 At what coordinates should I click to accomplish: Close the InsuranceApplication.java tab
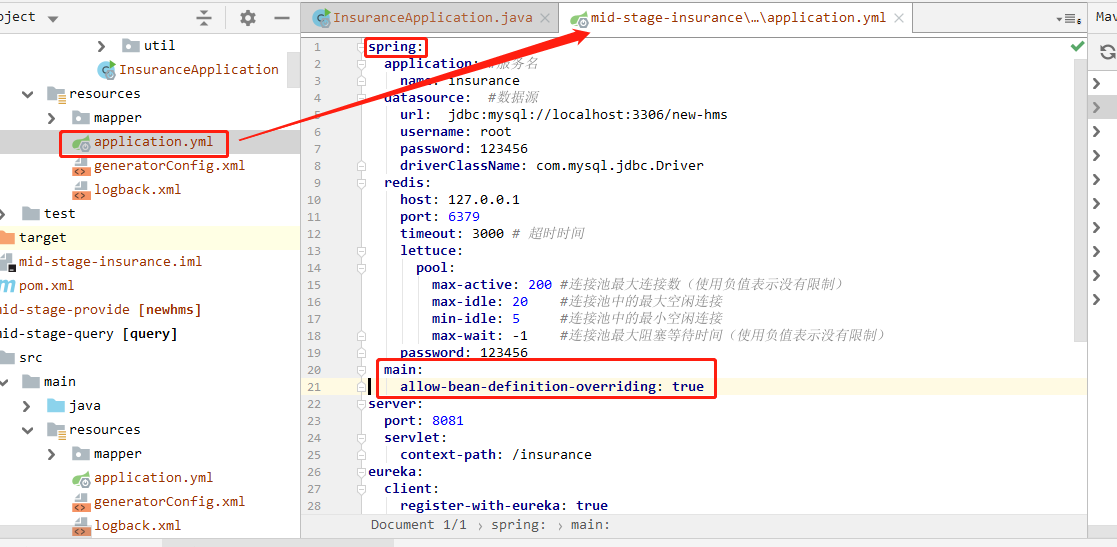tap(545, 18)
